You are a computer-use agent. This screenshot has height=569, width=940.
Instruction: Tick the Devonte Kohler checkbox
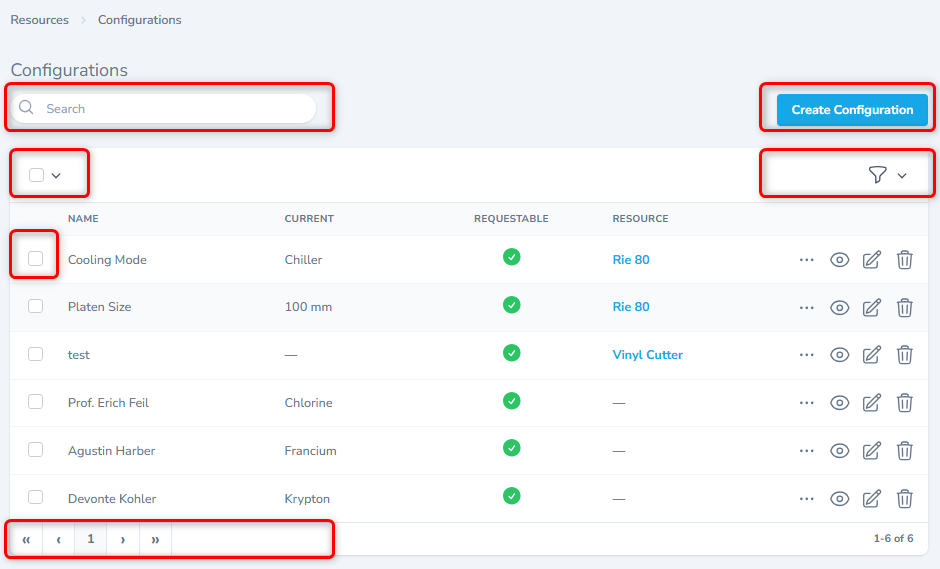[x=36, y=497]
